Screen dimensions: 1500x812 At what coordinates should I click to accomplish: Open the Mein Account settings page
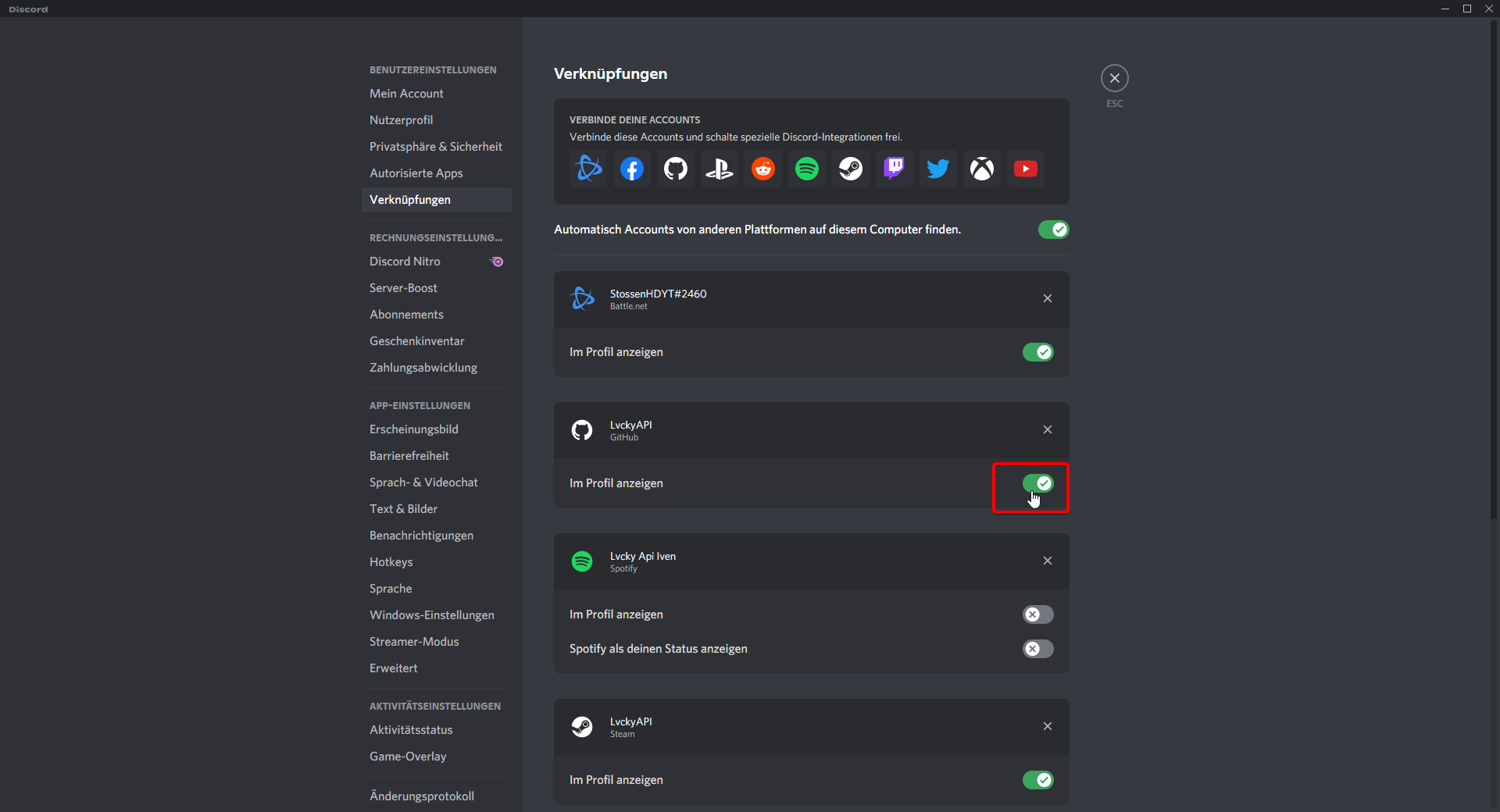[406, 94]
